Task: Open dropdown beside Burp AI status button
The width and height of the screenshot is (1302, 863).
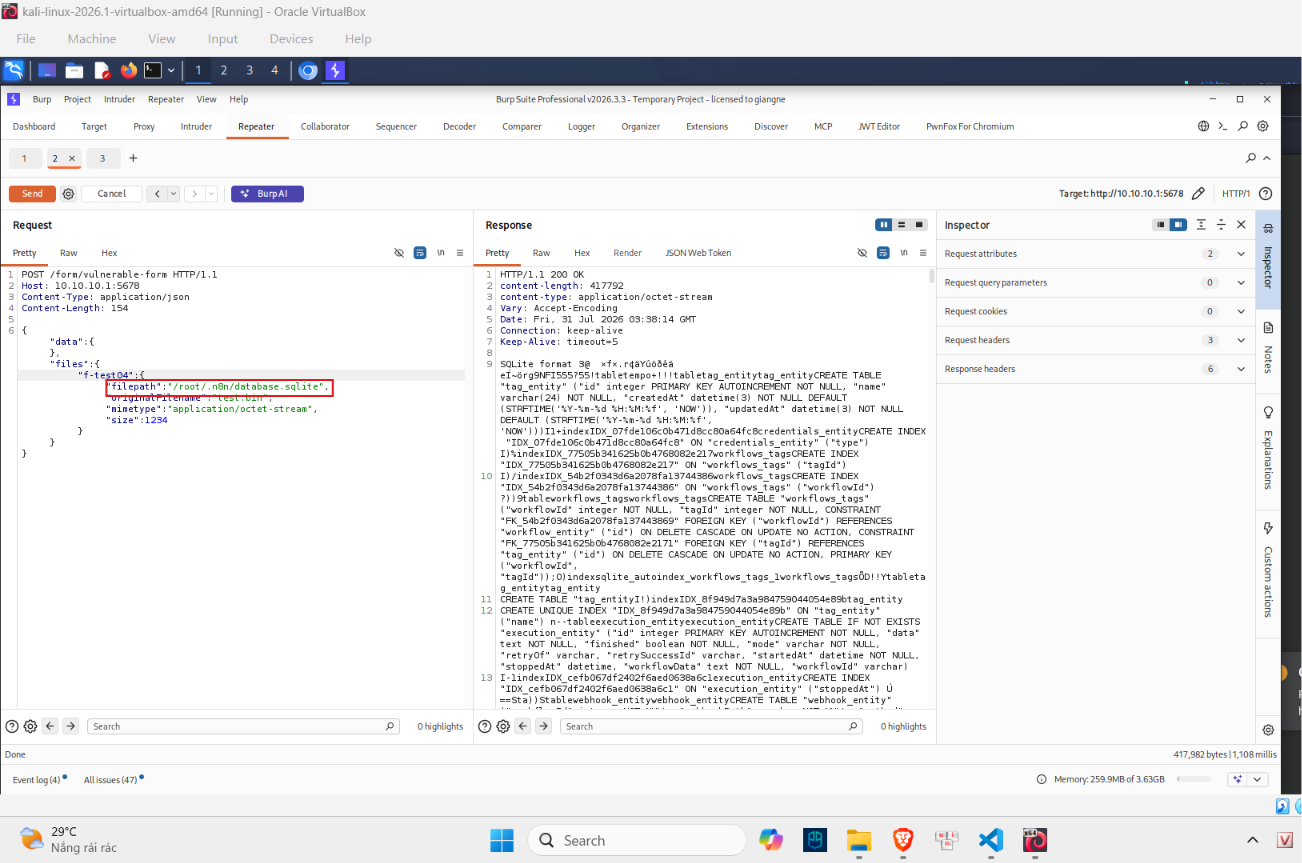Action: point(1258,779)
